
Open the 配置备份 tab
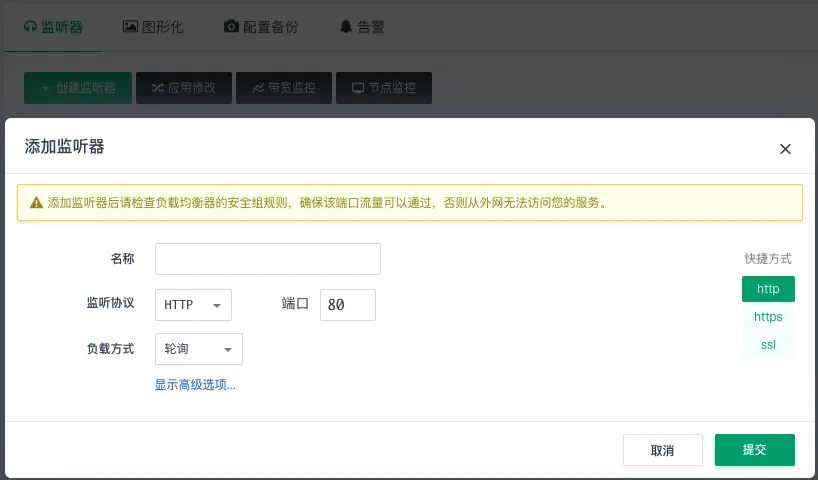(260, 27)
